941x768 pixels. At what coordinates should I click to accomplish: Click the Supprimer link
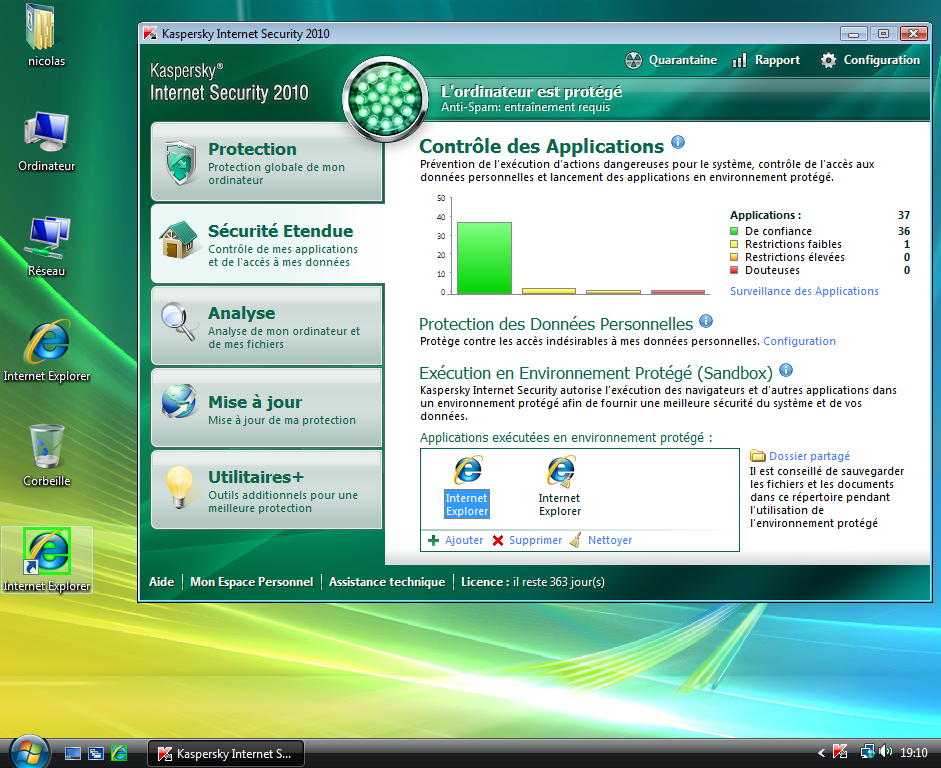tap(535, 540)
